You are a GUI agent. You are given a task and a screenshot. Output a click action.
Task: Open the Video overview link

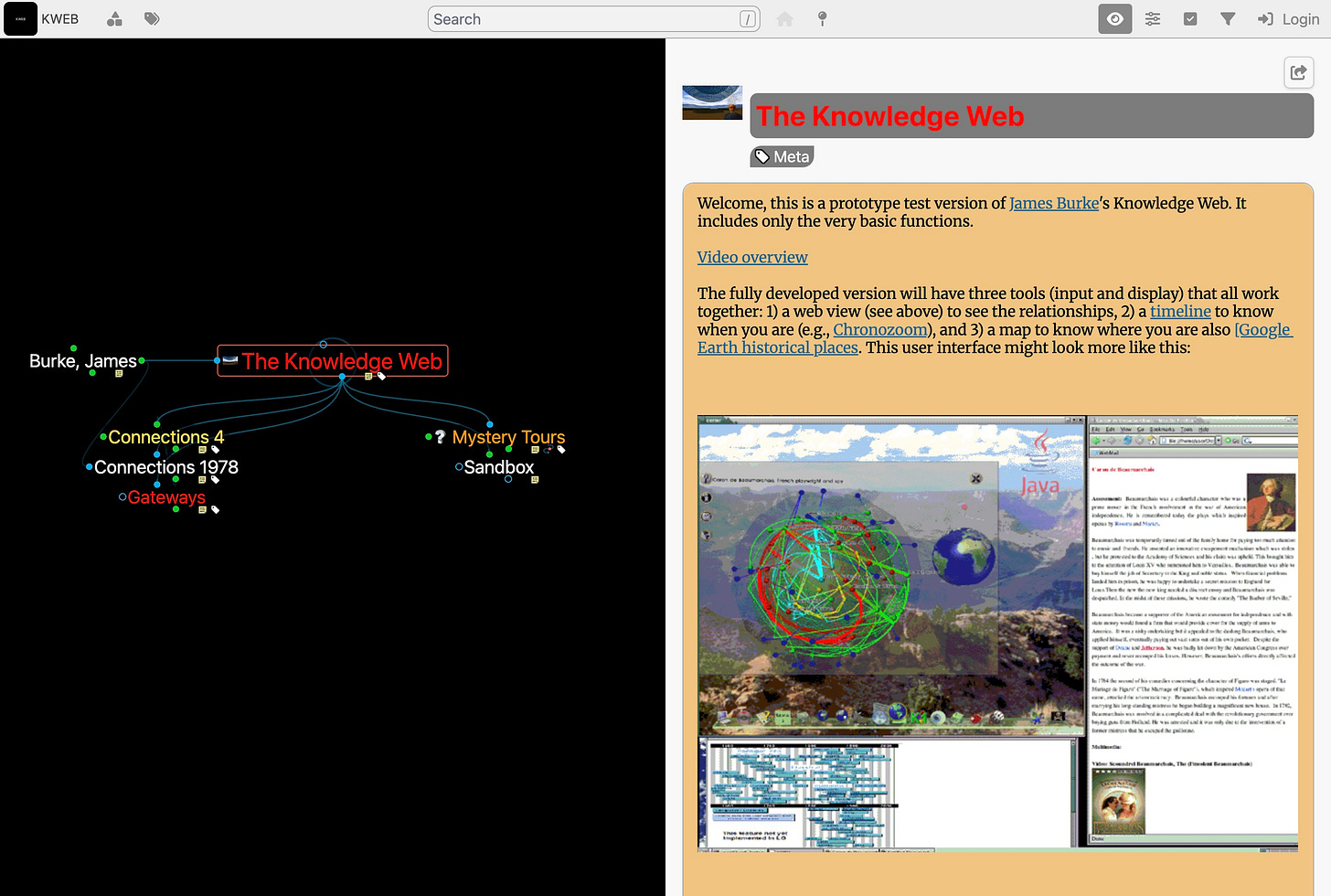(x=752, y=258)
